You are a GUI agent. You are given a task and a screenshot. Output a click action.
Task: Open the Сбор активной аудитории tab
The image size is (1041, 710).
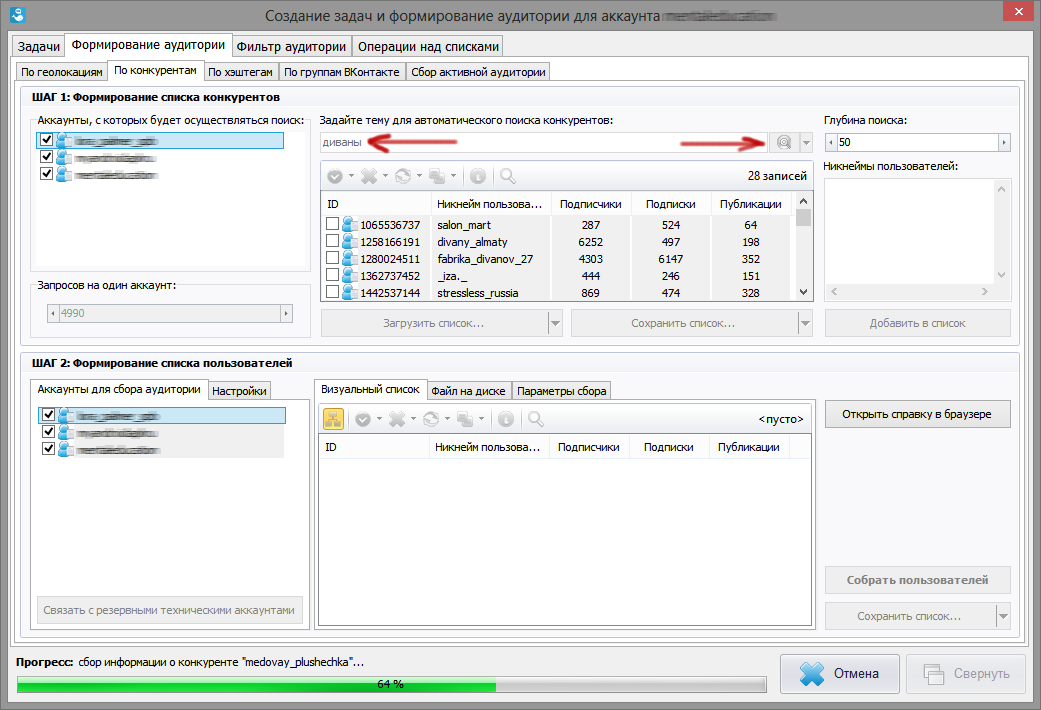point(478,72)
